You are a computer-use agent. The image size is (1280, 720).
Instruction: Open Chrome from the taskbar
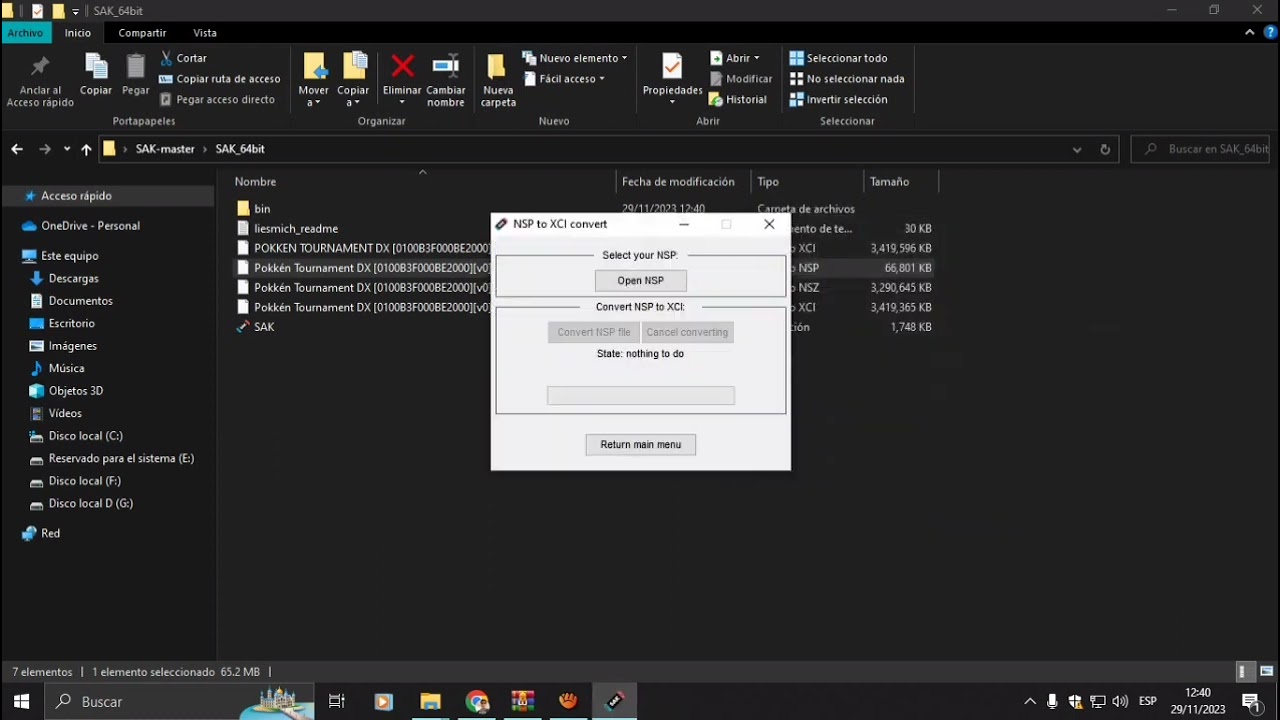click(x=477, y=702)
